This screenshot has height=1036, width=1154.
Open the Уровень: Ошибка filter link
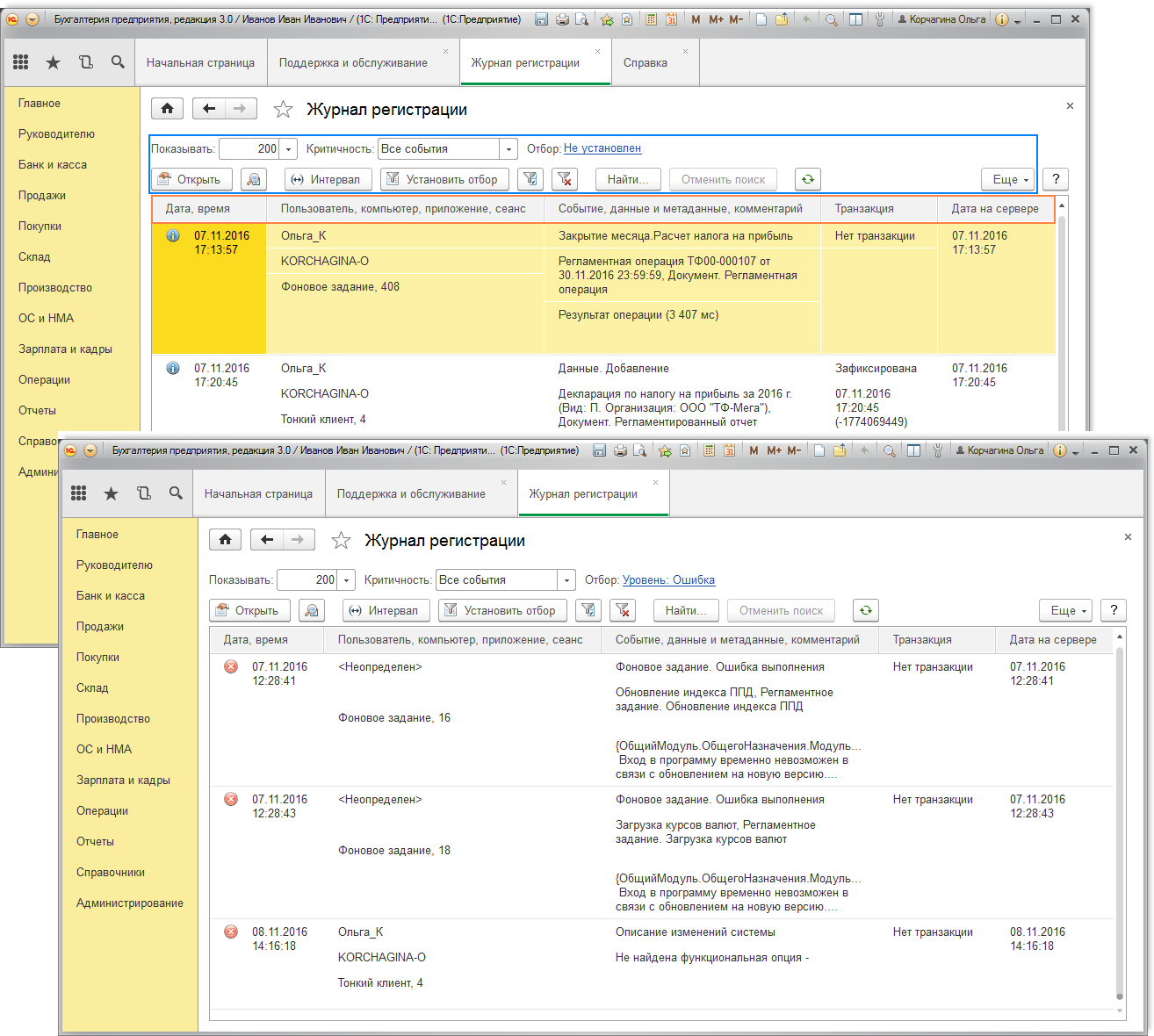click(668, 580)
